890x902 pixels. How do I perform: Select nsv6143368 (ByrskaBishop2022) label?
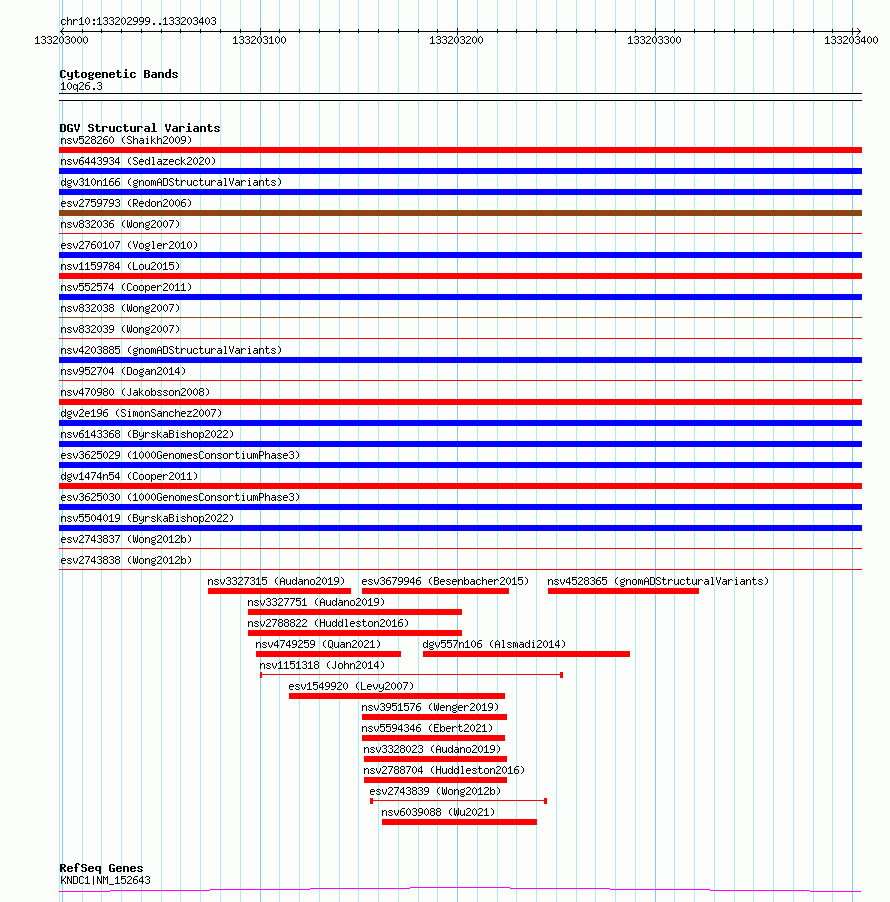[147, 434]
